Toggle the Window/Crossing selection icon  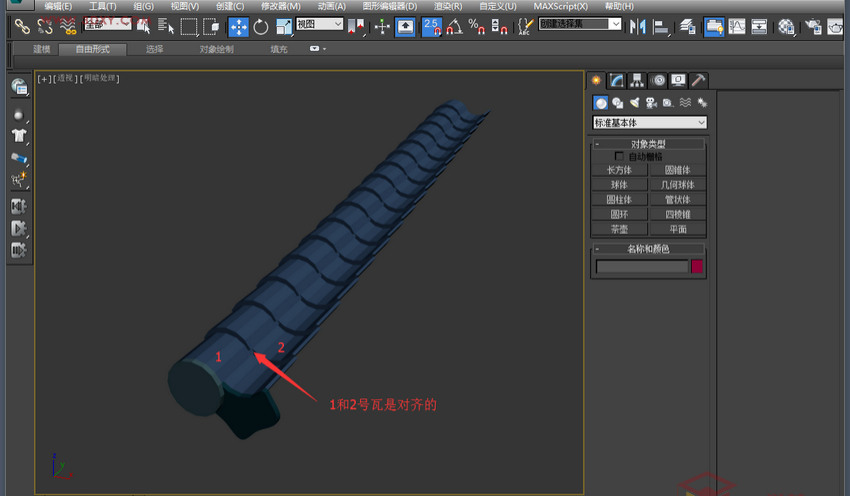coord(211,26)
